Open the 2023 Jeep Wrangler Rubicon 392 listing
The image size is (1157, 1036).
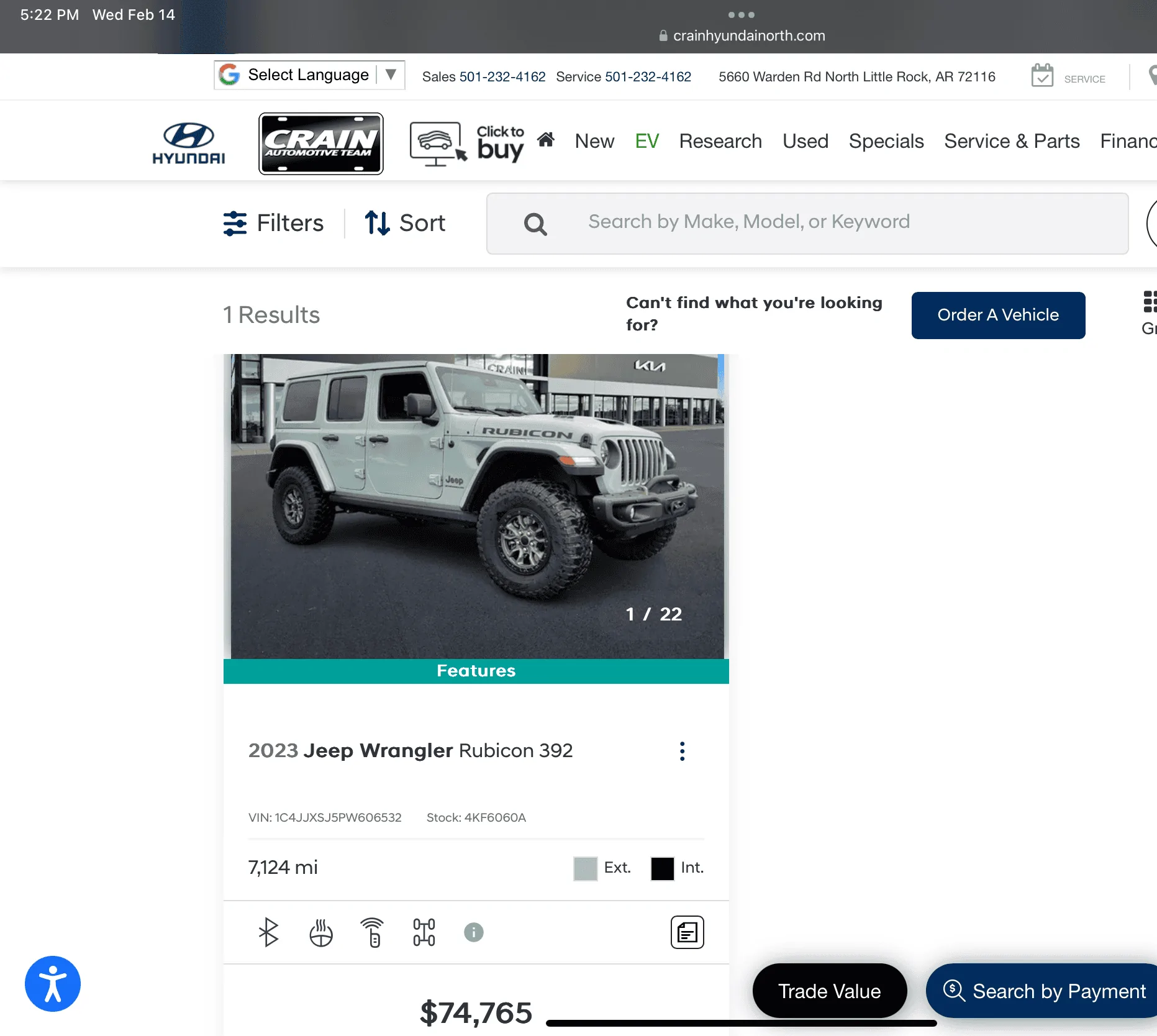[x=411, y=751]
